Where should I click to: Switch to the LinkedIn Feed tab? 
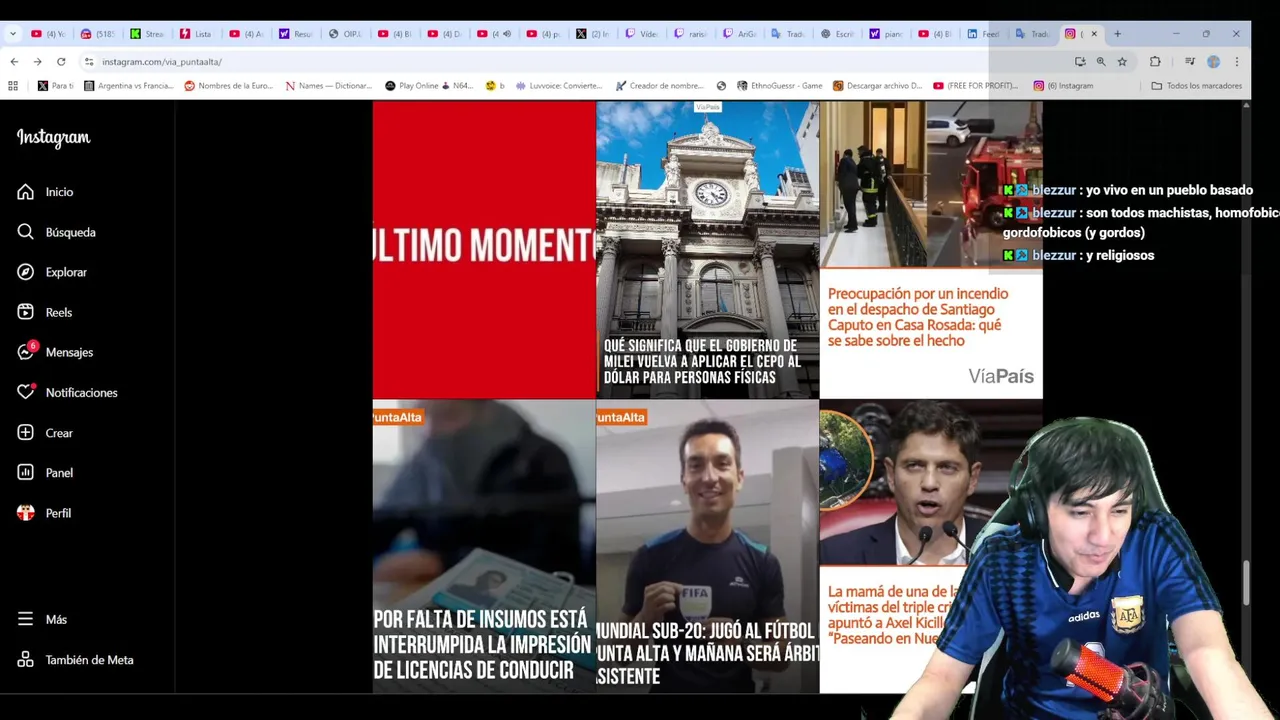(x=984, y=34)
